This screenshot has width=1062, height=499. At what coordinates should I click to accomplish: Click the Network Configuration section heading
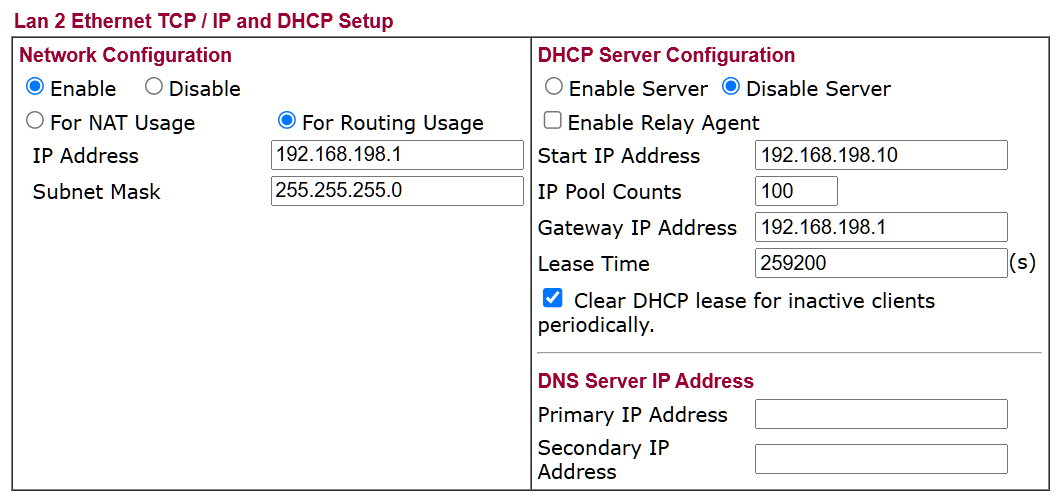pyautogui.click(x=125, y=55)
